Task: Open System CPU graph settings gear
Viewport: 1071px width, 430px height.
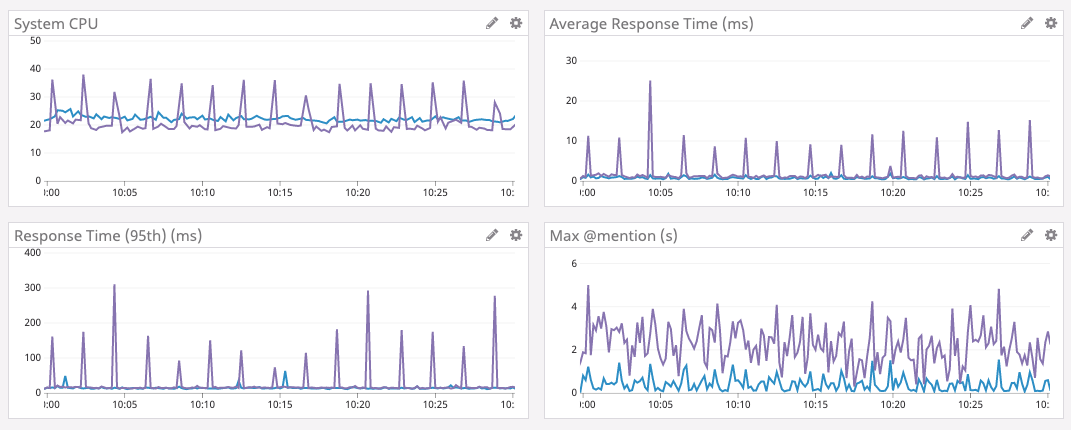Action: click(516, 23)
